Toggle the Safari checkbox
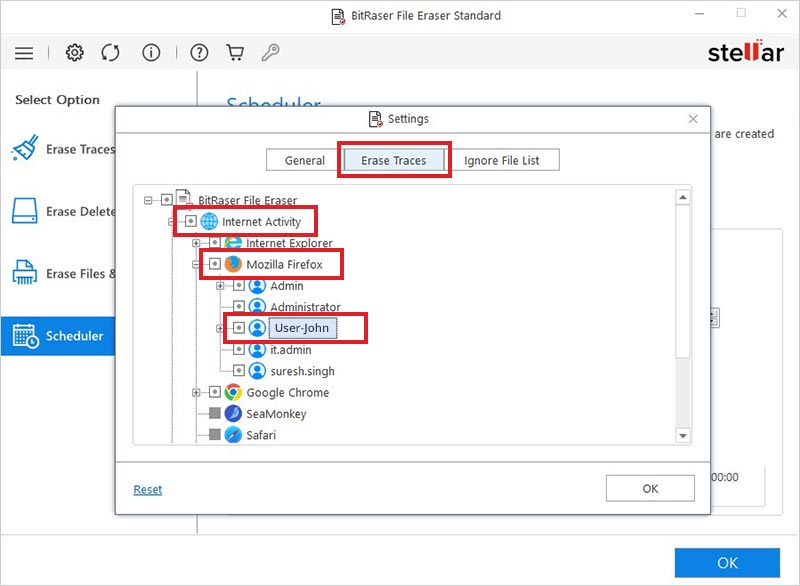Viewport: 800px width, 586px height. [x=215, y=435]
